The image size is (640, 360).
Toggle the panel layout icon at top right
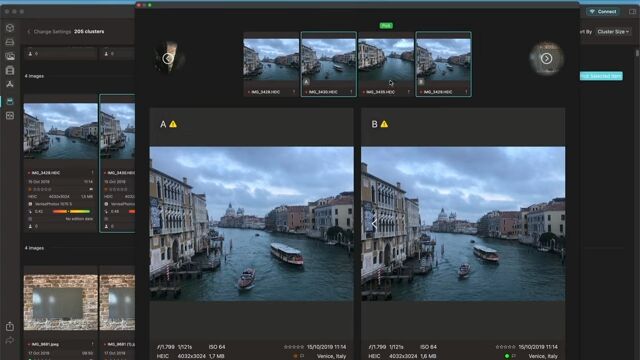(x=632, y=11)
